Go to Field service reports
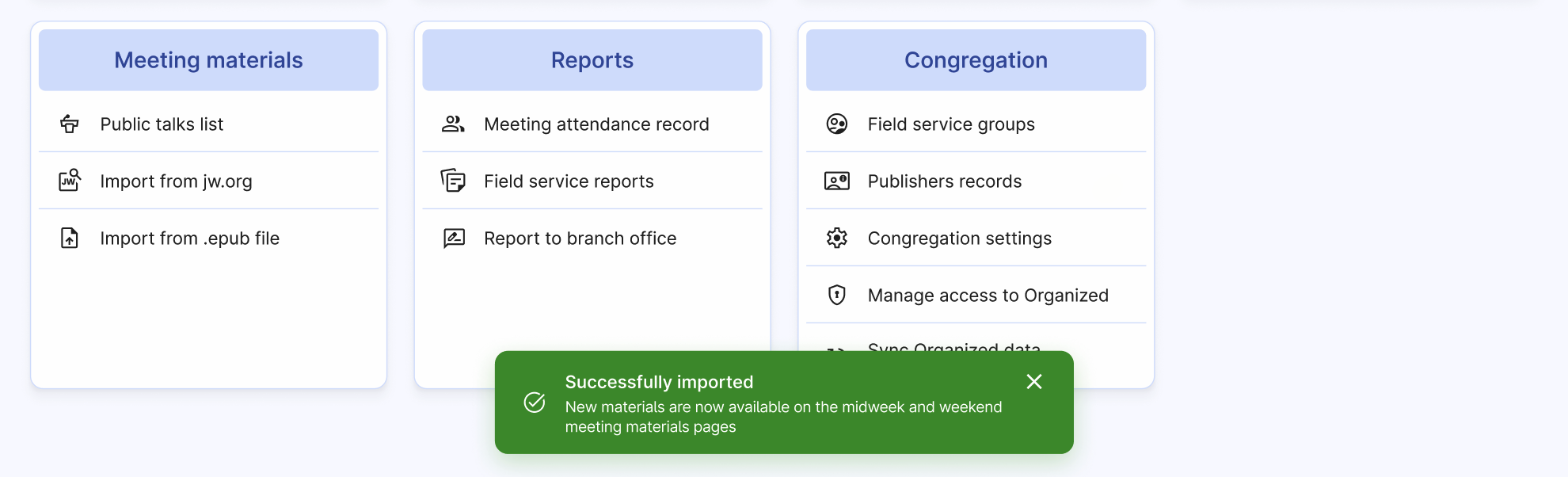Screen dimensions: 1568x477 [569, 181]
